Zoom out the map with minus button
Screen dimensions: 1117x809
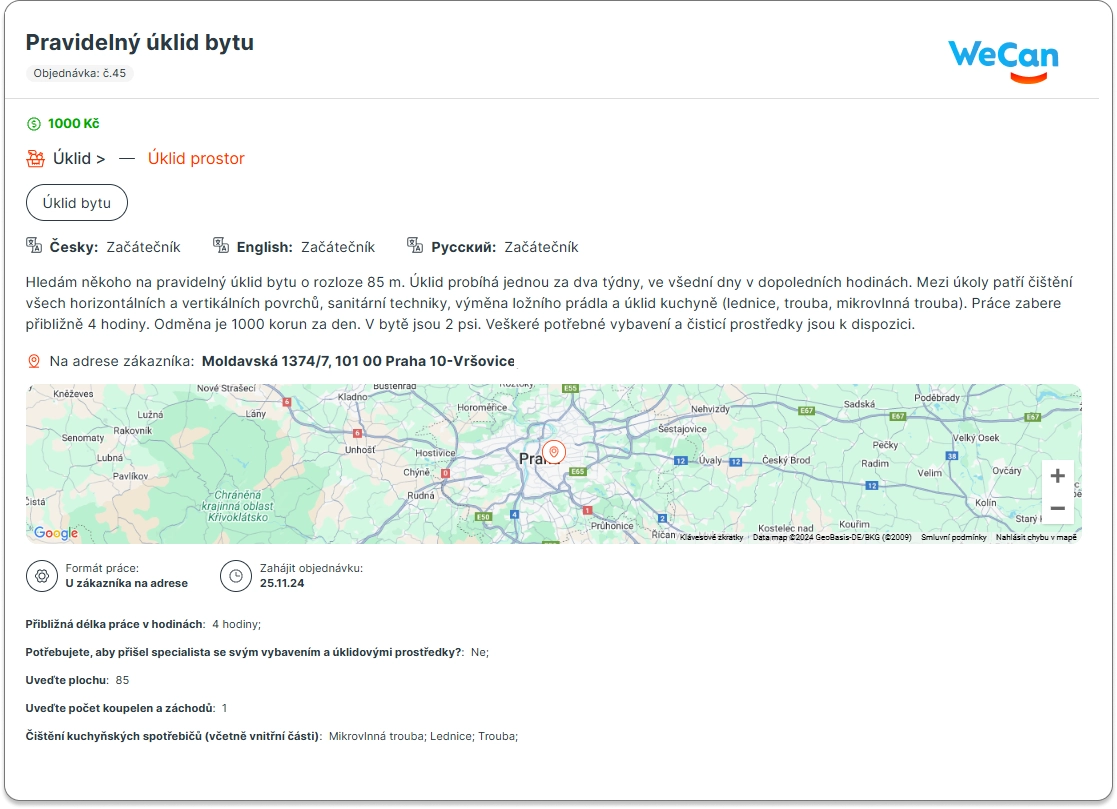[1057, 508]
